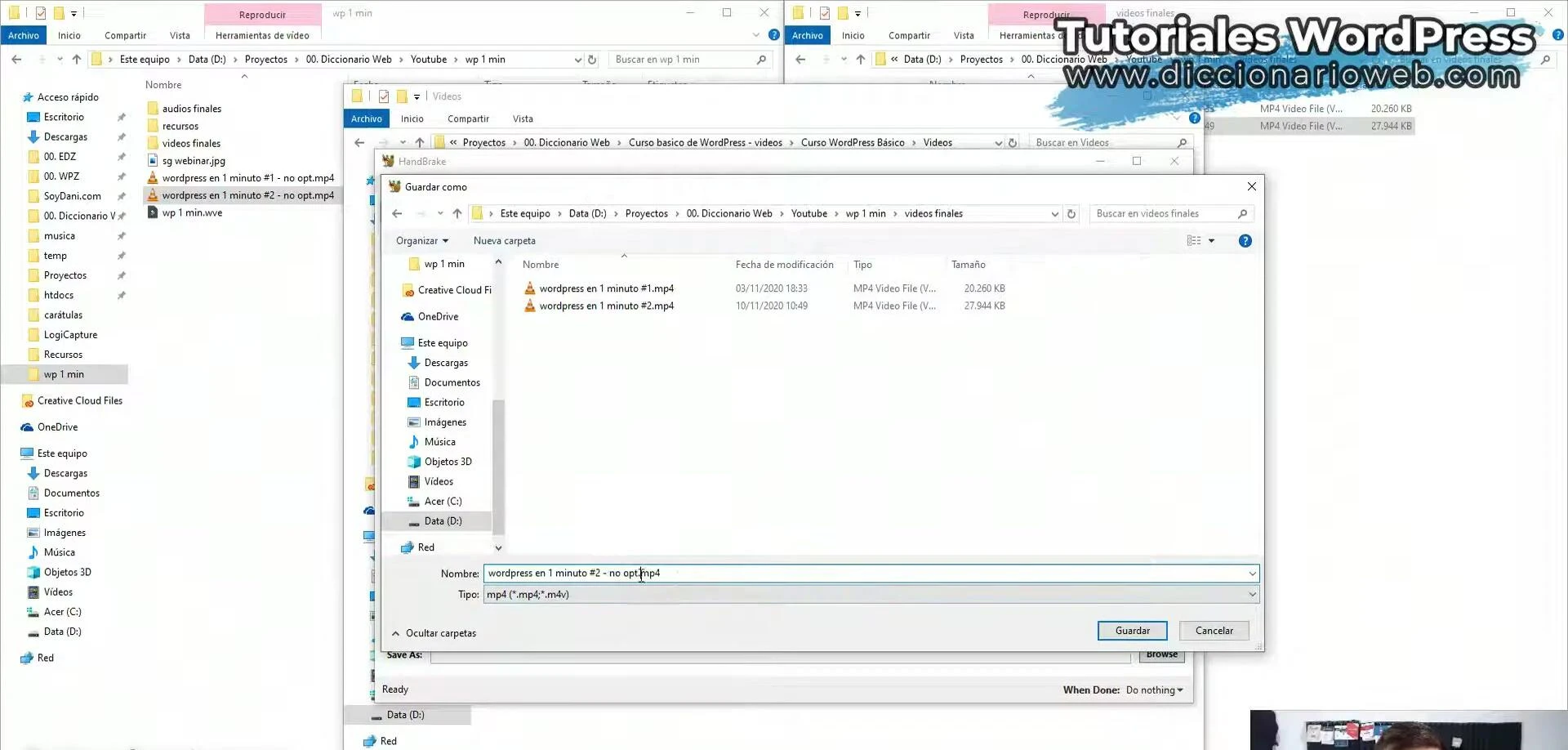Viewport: 1568px width, 750px height.
Task: Select Este equipo in save dialog tree
Action: pos(434,343)
